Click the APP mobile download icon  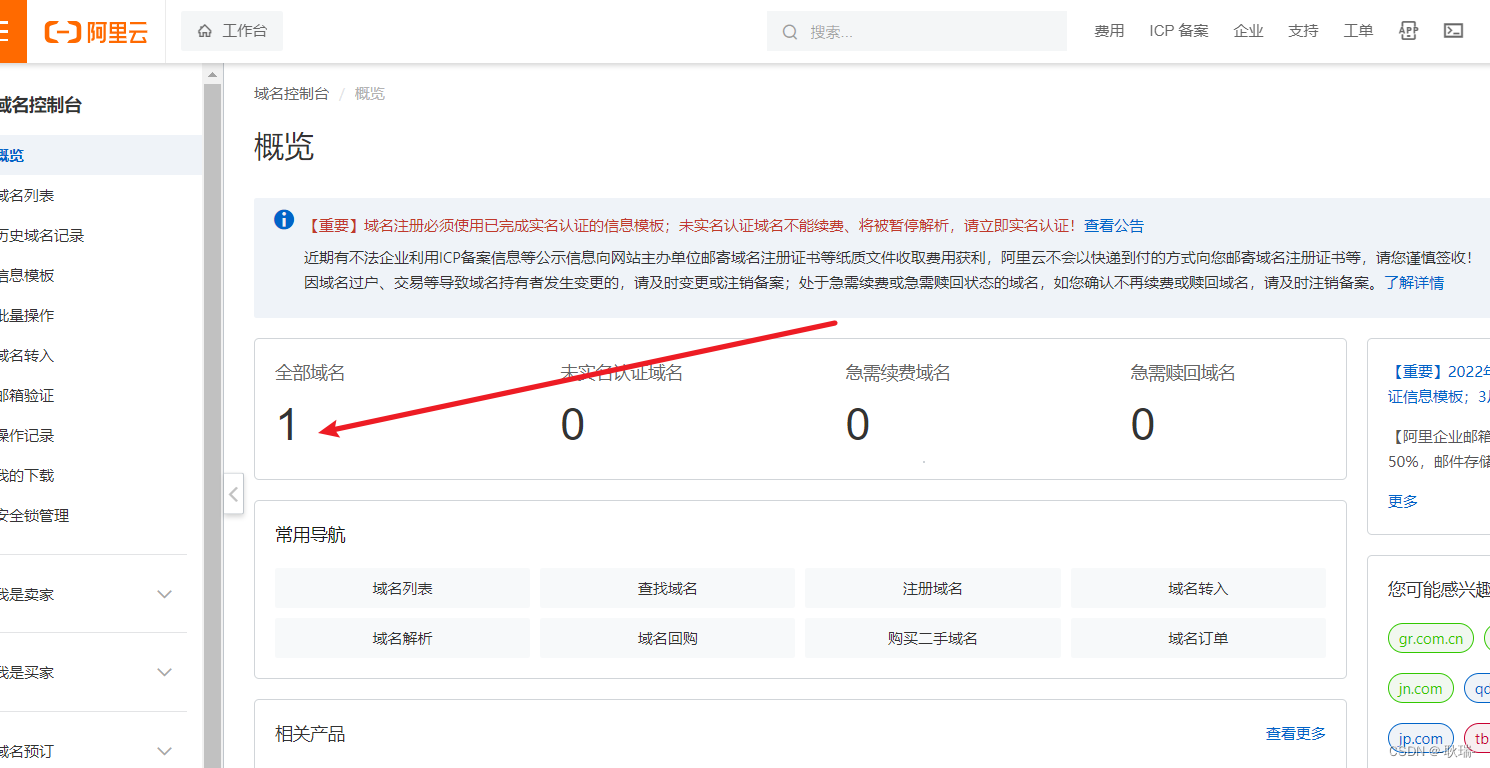click(1408, 31)
